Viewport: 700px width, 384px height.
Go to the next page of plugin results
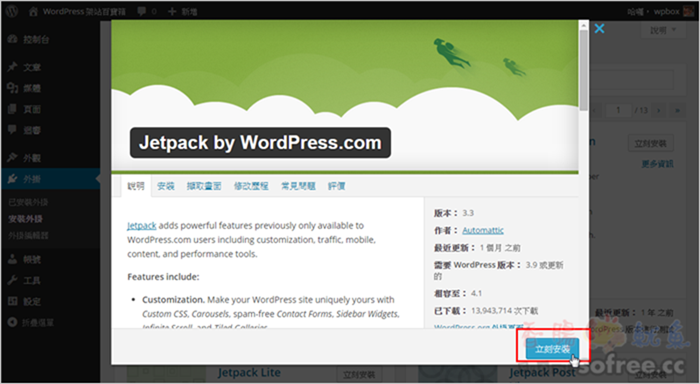[x=658, y=110]
